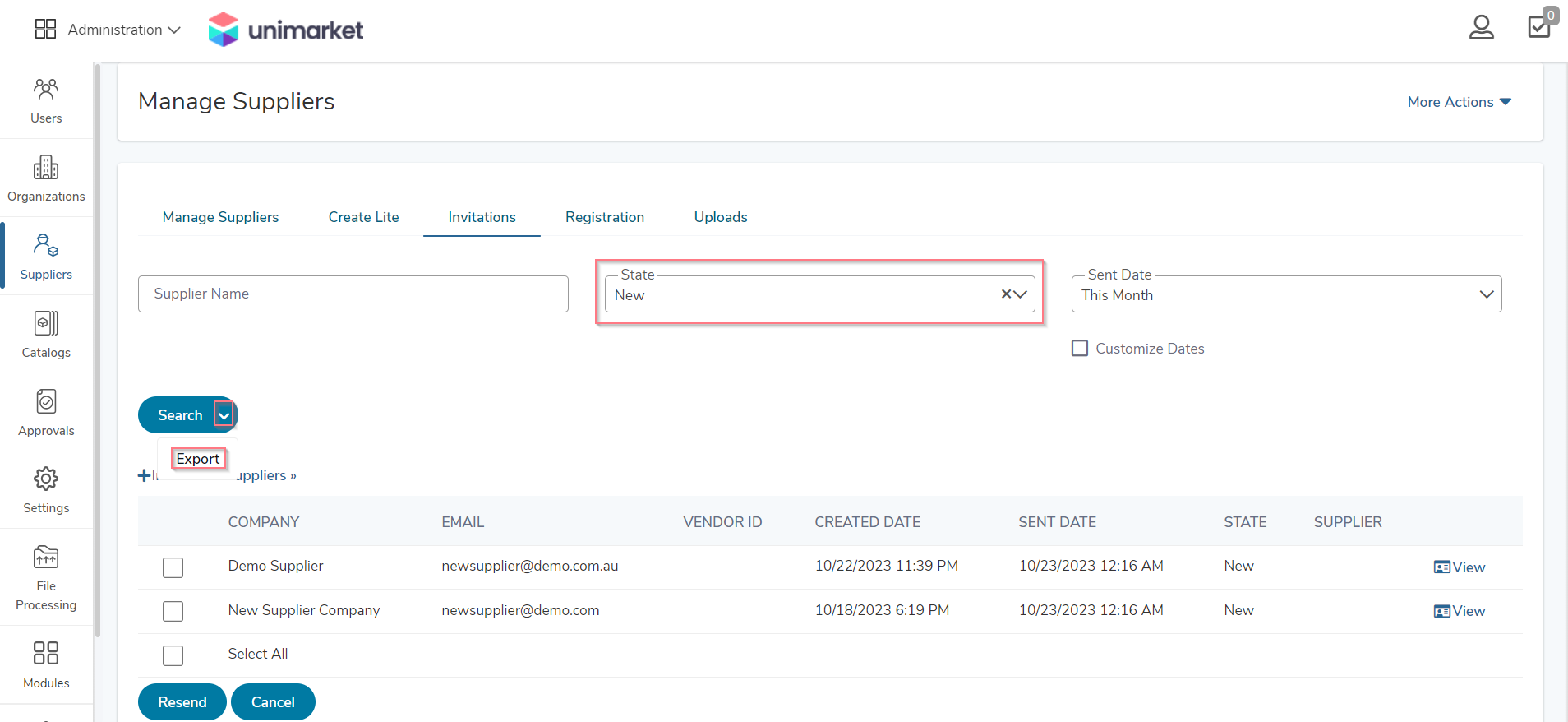Select the Demo Supplier row checkbox

point(173,567)
